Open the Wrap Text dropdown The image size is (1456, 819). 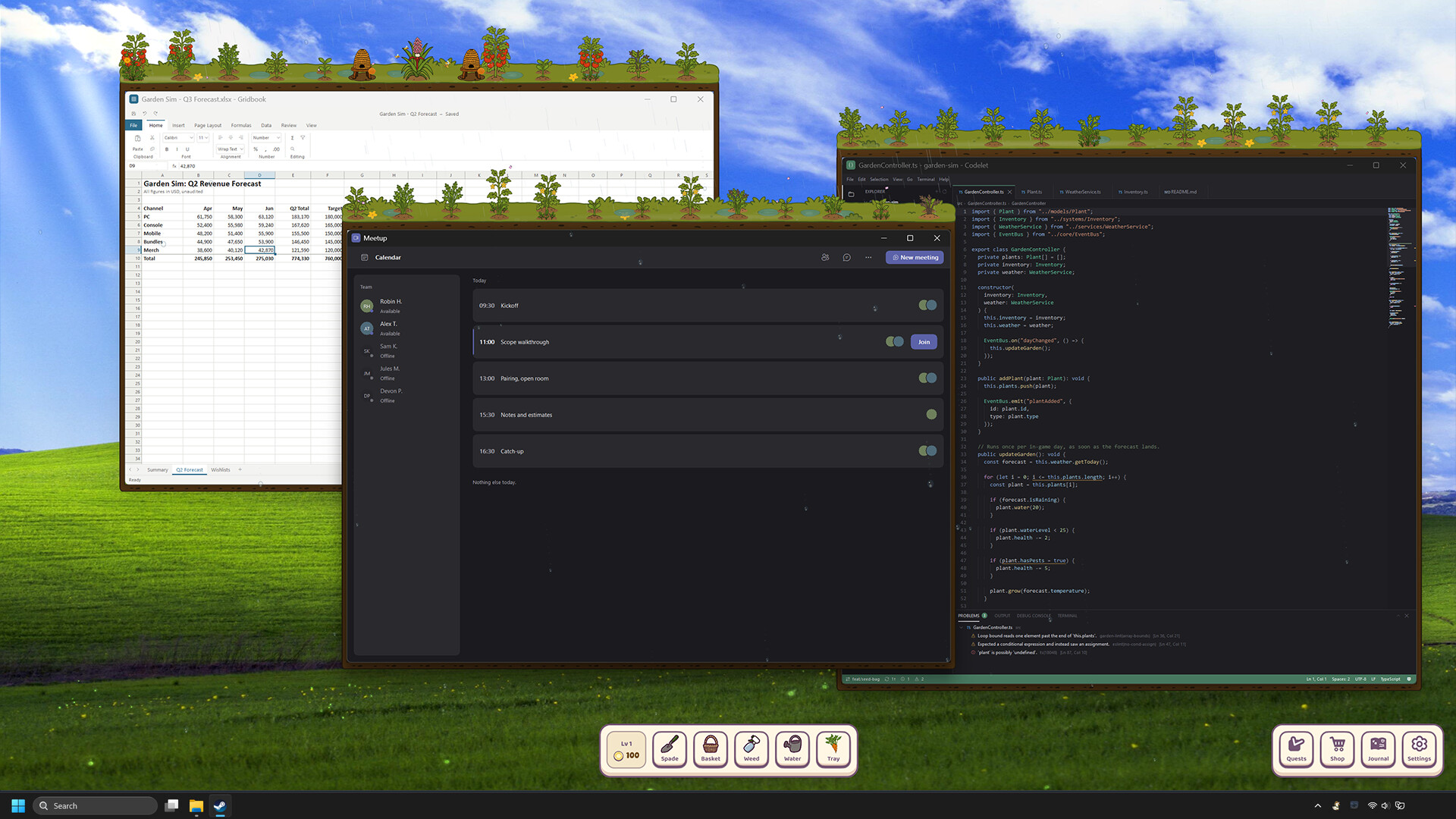pos(231,149)
